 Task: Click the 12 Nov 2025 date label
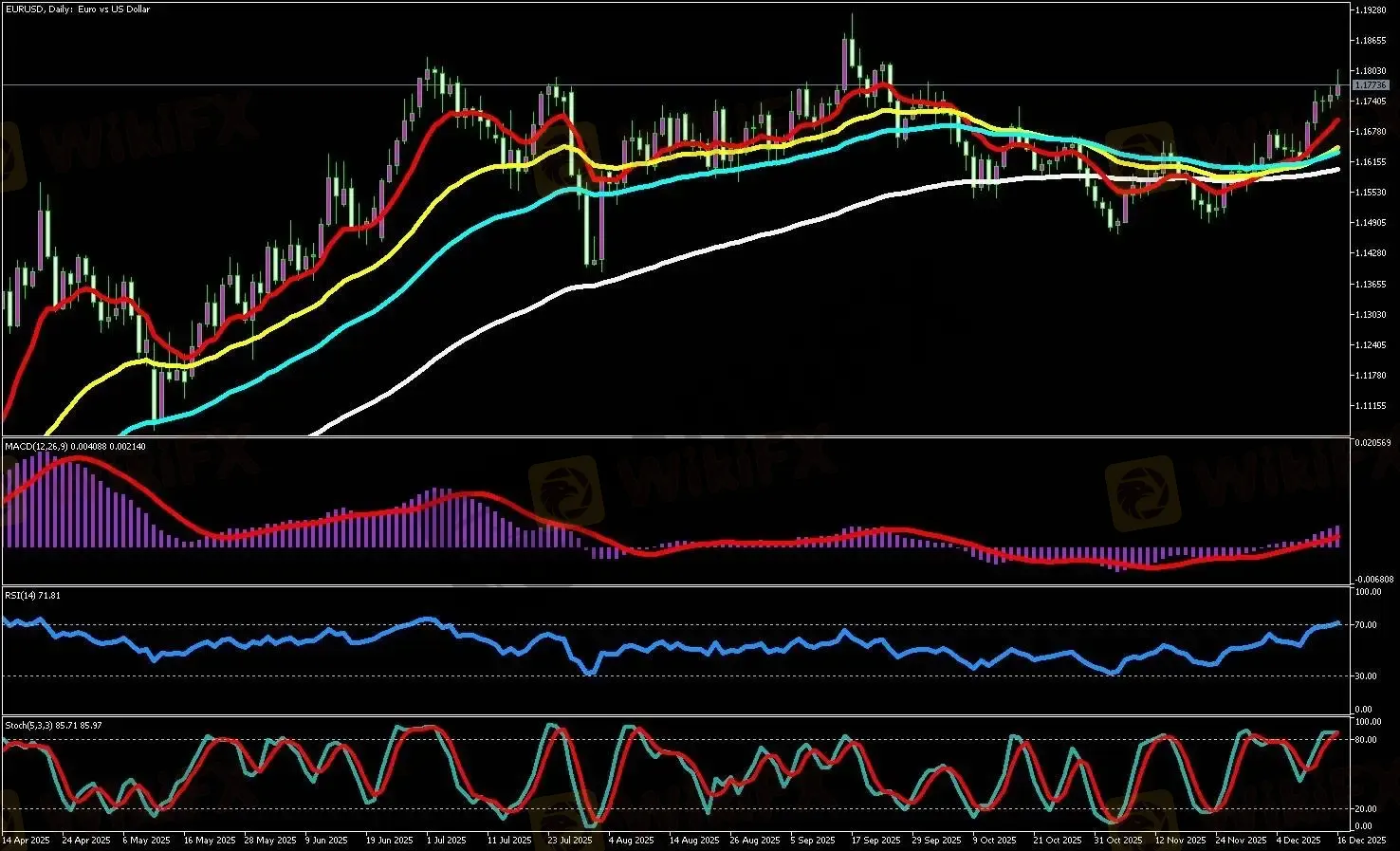(x=1178, y=841)
